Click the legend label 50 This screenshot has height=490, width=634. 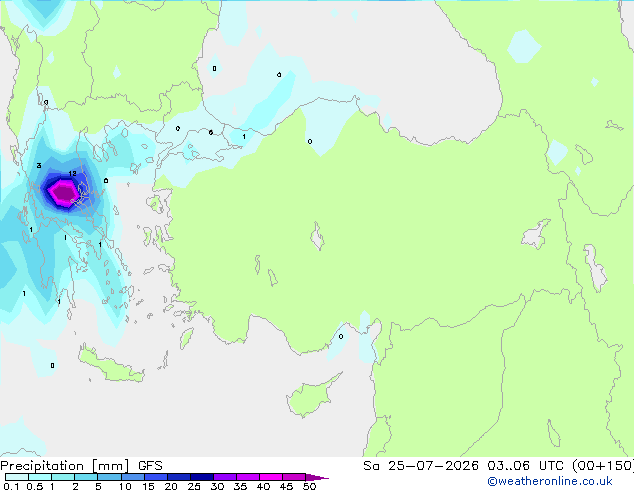(x=309, y=486)
